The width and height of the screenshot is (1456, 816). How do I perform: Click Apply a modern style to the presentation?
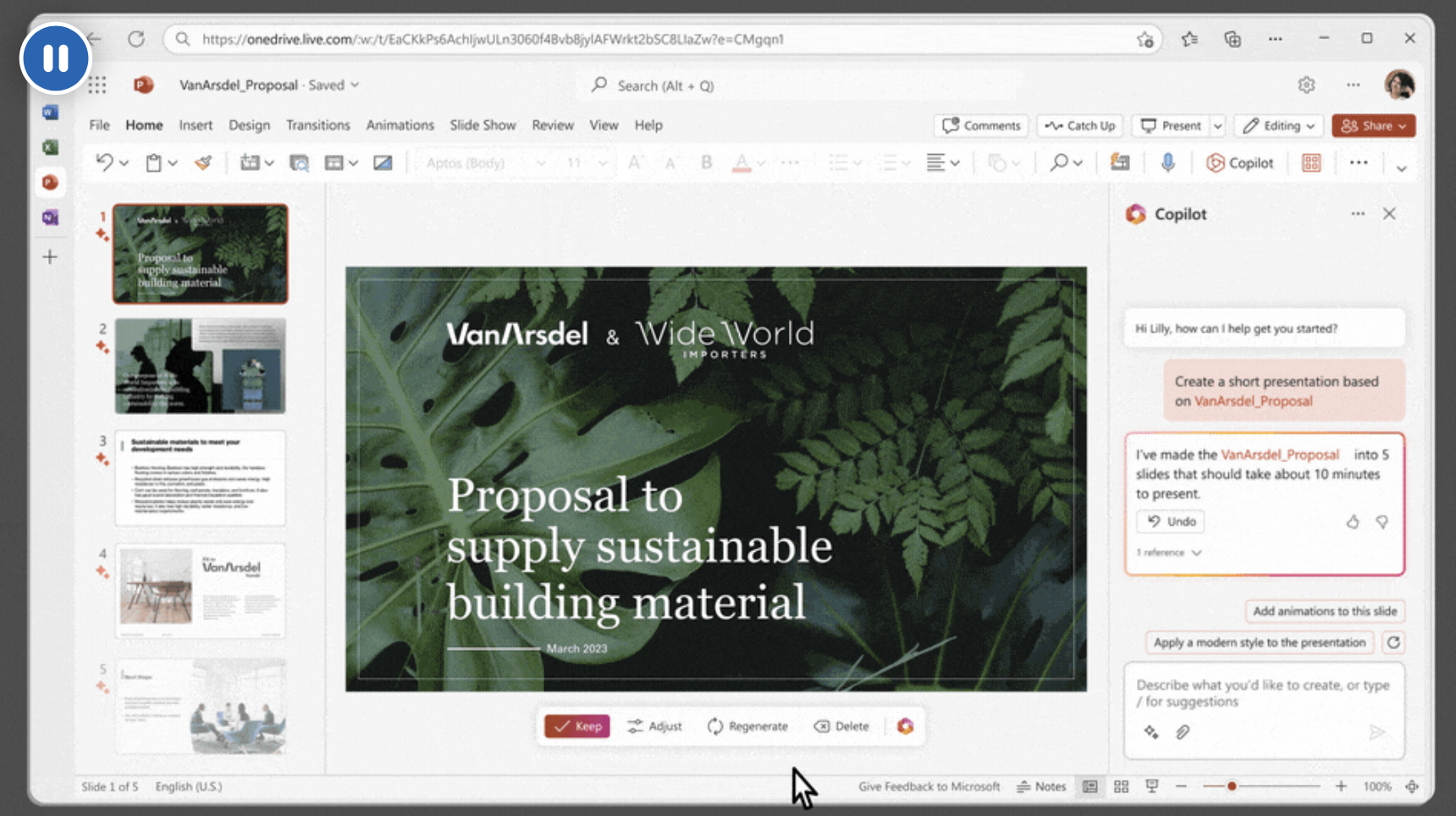1259,642
